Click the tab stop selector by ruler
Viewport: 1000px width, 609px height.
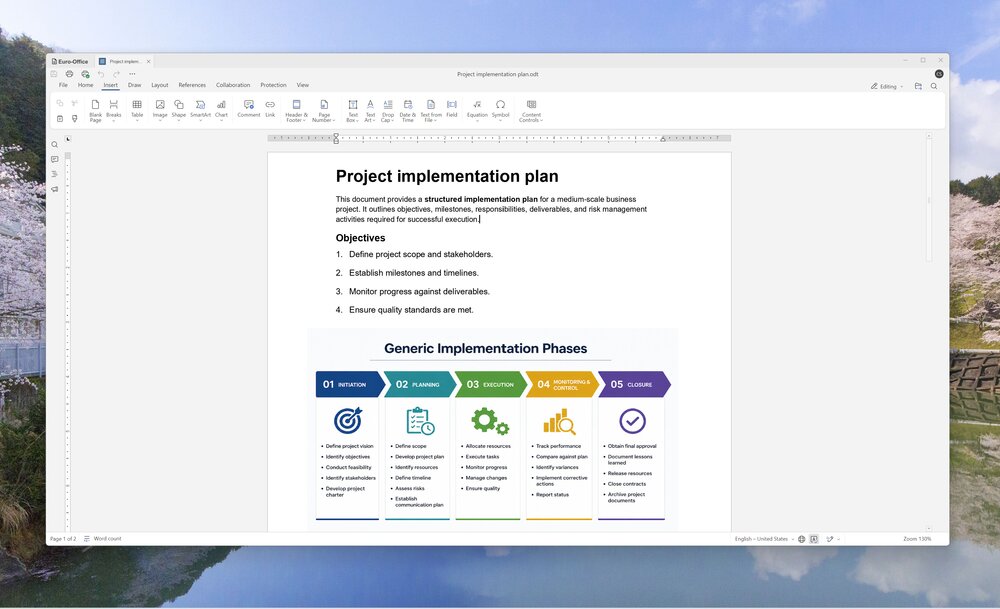(x=68, y=138)
